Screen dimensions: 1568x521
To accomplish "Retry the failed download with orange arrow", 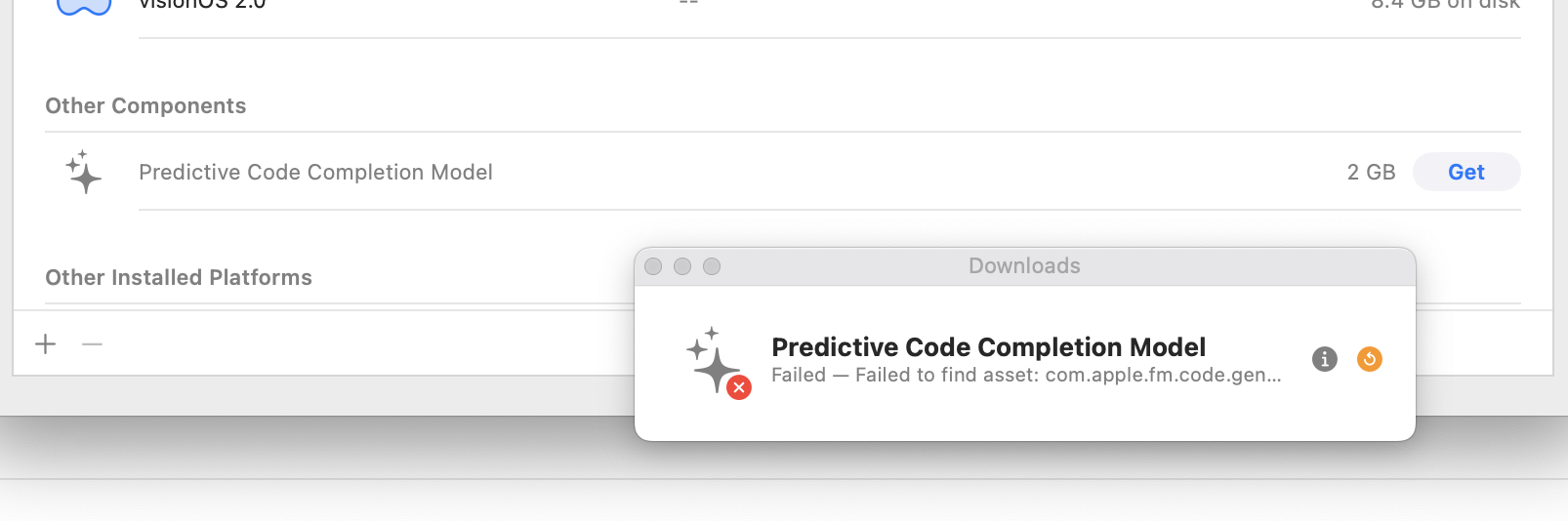I will click(x=1370, y=359).
